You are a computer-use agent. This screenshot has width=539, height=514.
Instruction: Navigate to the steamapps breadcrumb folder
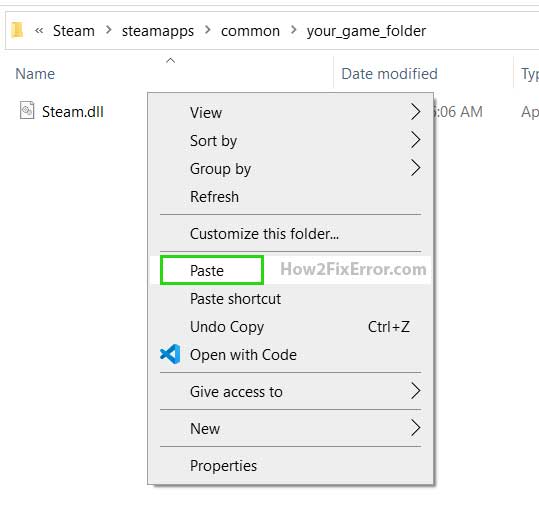(158, 31)
